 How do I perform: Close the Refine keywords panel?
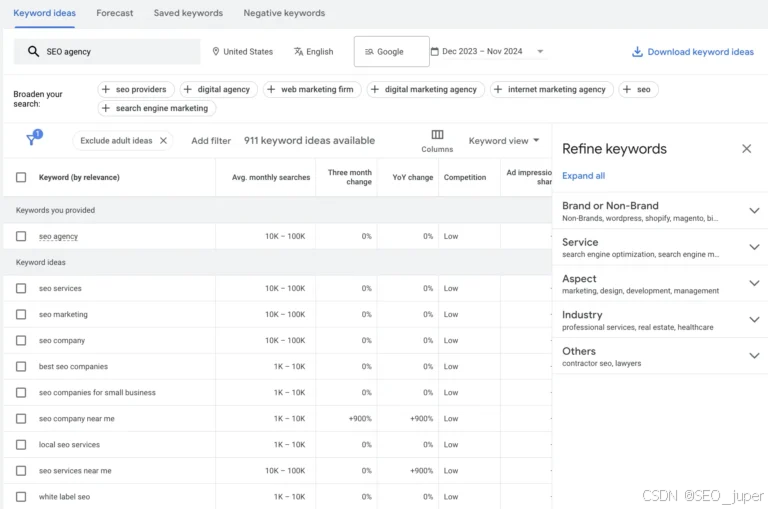(746, 148)
